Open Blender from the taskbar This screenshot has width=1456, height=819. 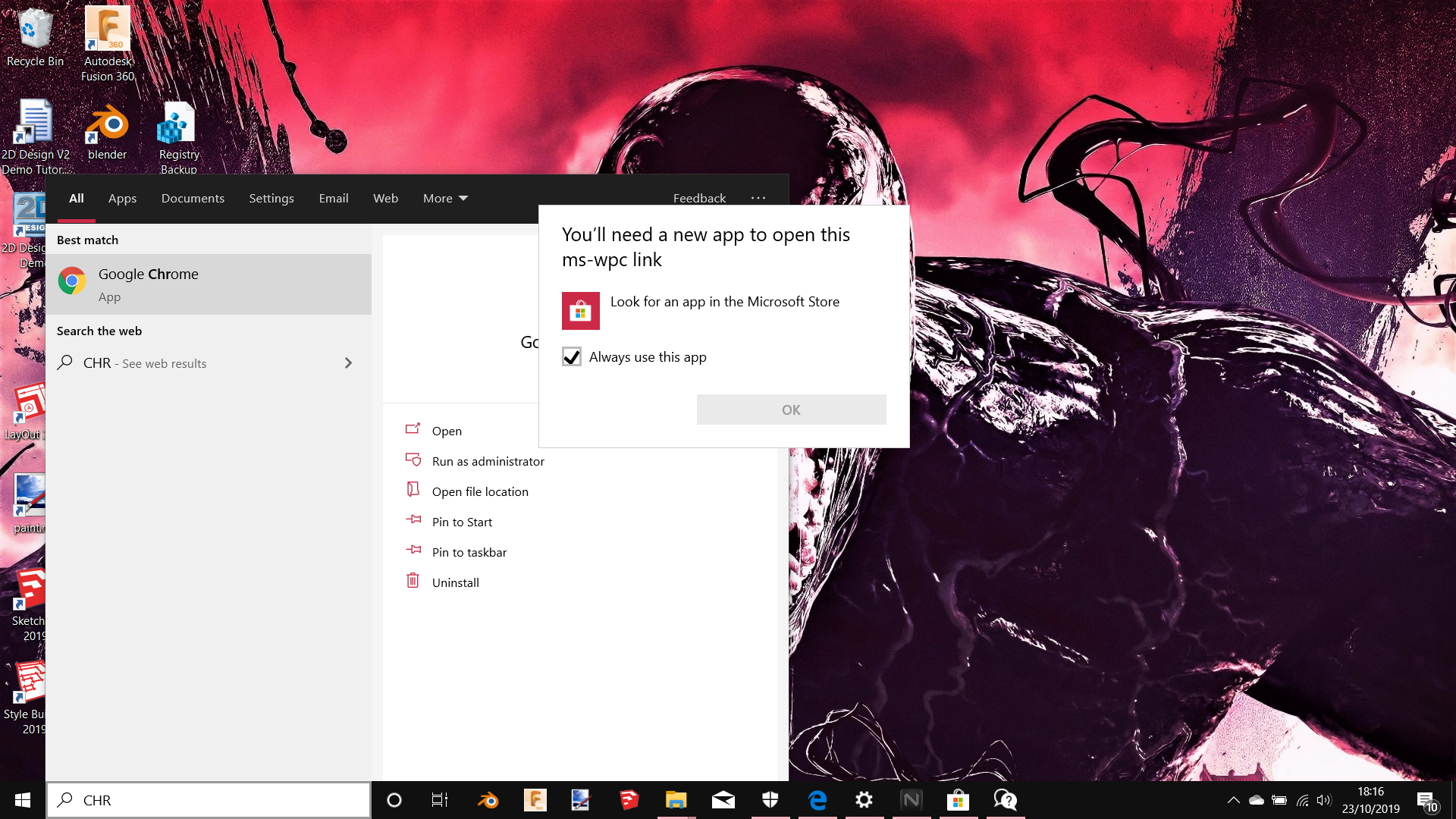click(488, 800)
